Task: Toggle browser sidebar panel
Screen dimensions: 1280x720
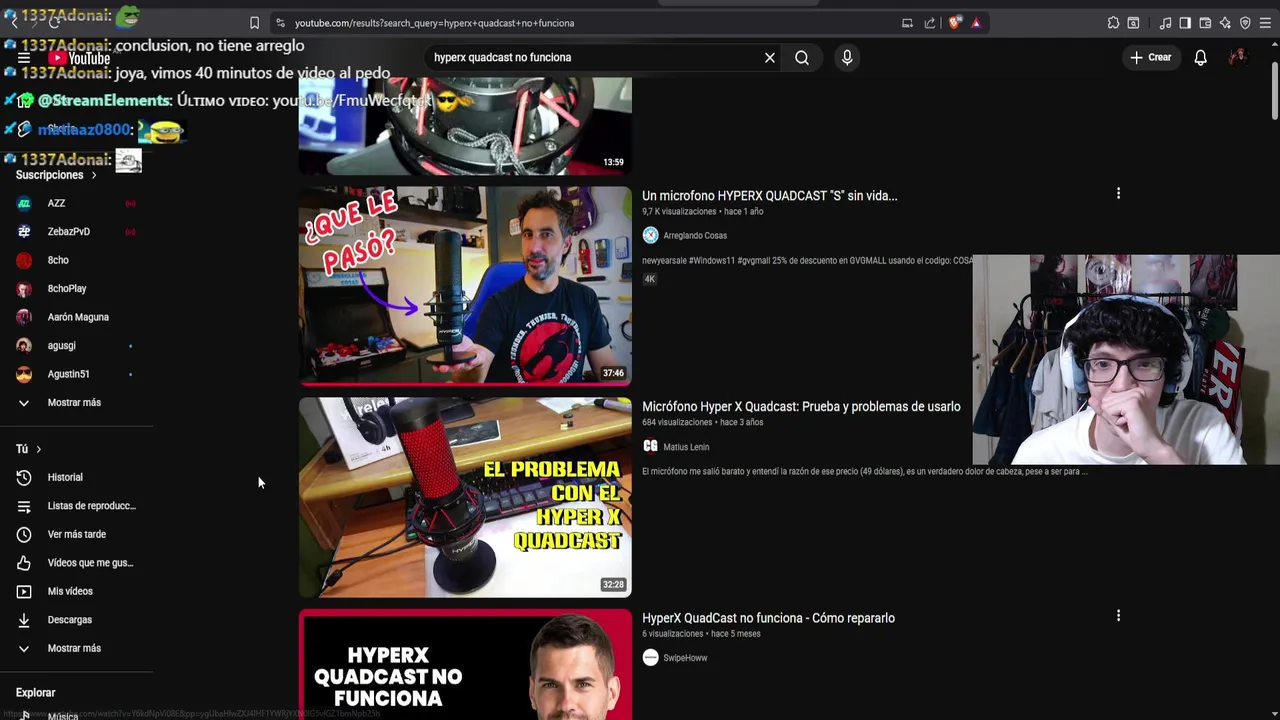Action: [x=1185, y=23]
